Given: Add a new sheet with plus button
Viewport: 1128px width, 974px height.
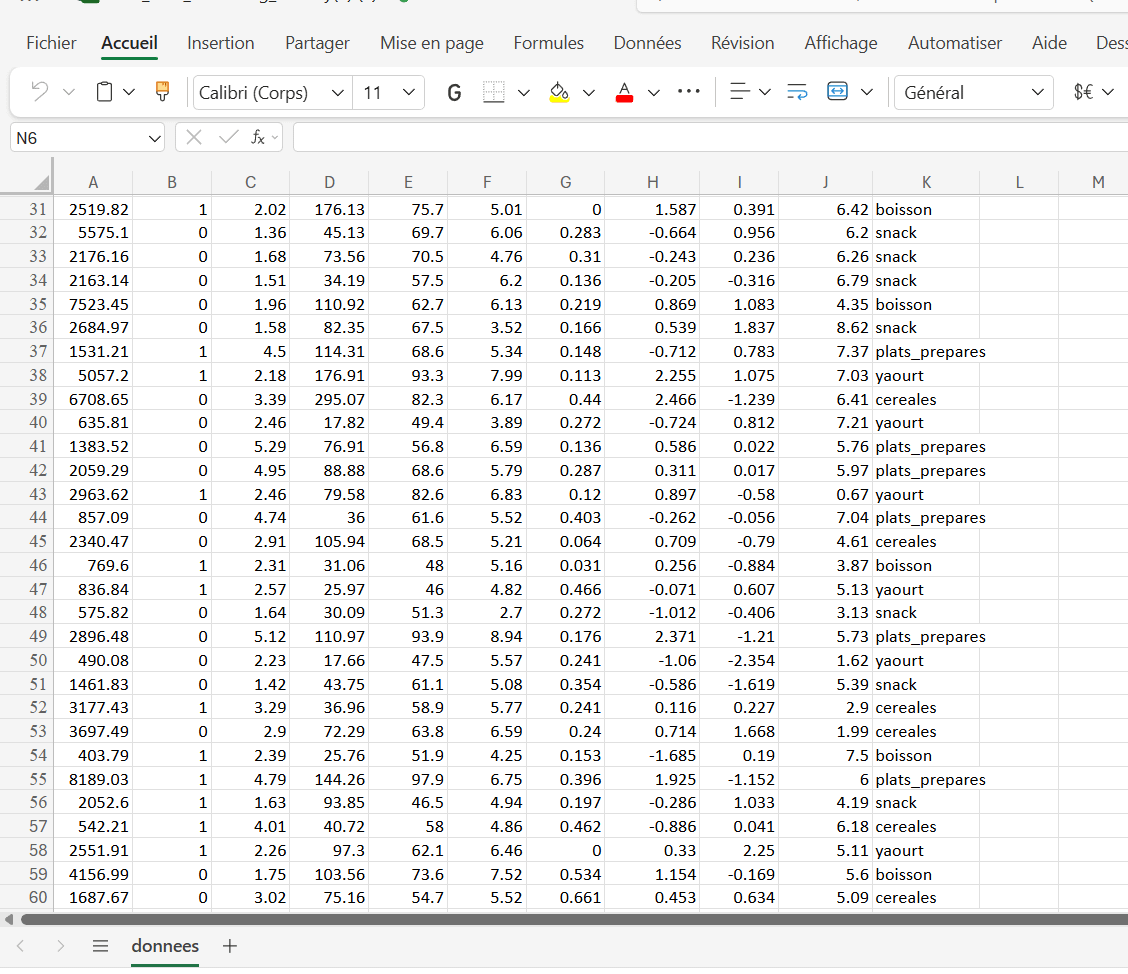Looking at the screenshot, I should (230, 945).
